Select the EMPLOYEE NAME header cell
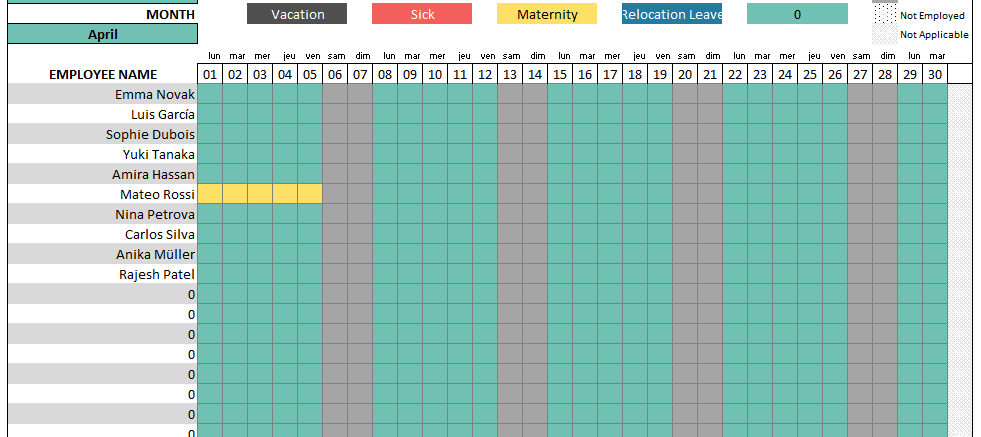 102,74
